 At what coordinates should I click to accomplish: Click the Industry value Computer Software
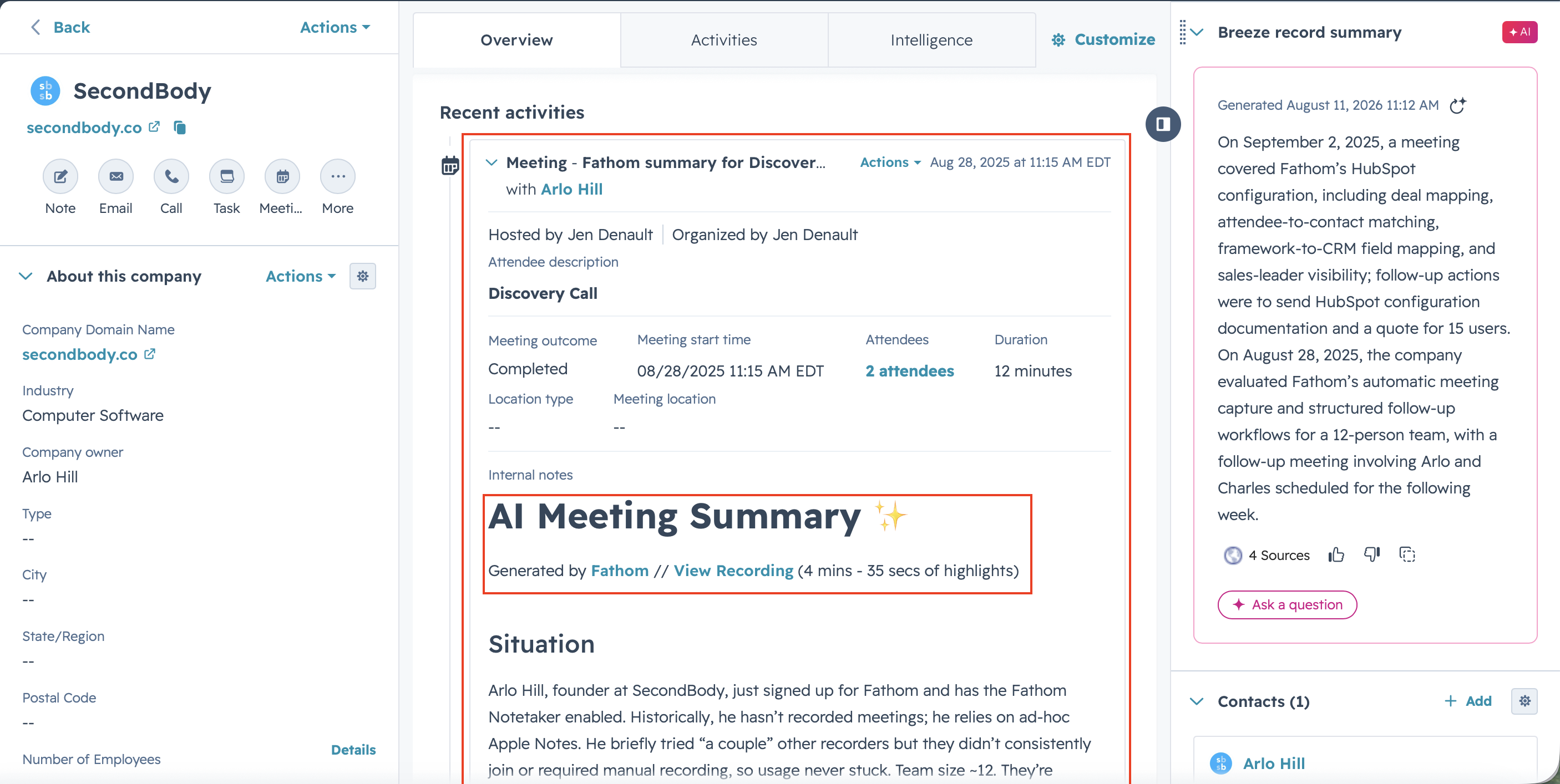point(93,415)
